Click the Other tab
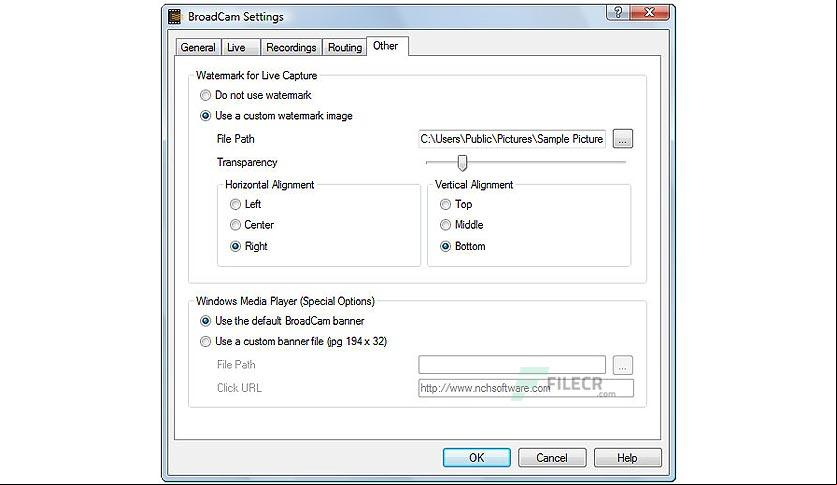The width and height of the screenshot is (837, 485). click(x=386, y=46)
